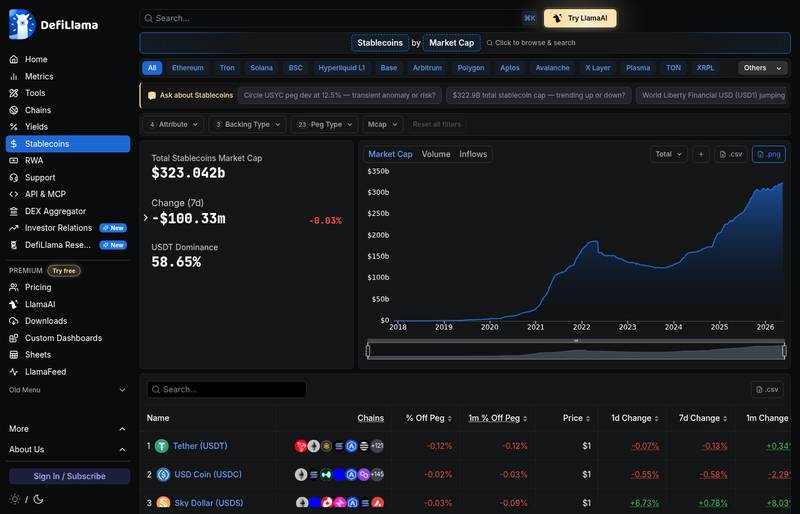Download the table .csv file
Image resolution: width=800 pixels, height=514 pixels.
click(767, 389)
